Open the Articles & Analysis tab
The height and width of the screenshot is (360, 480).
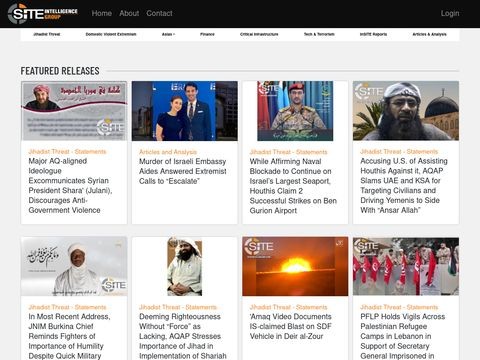[429, 34]
